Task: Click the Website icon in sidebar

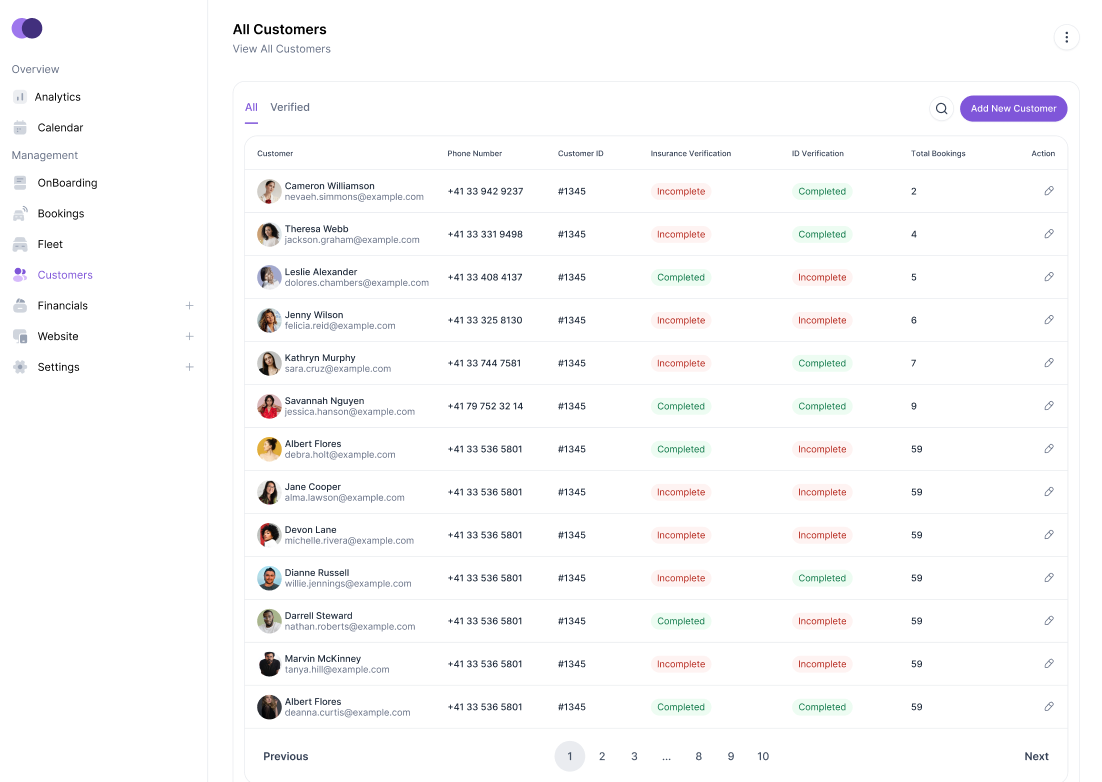Action: click(x=20, y=337)
